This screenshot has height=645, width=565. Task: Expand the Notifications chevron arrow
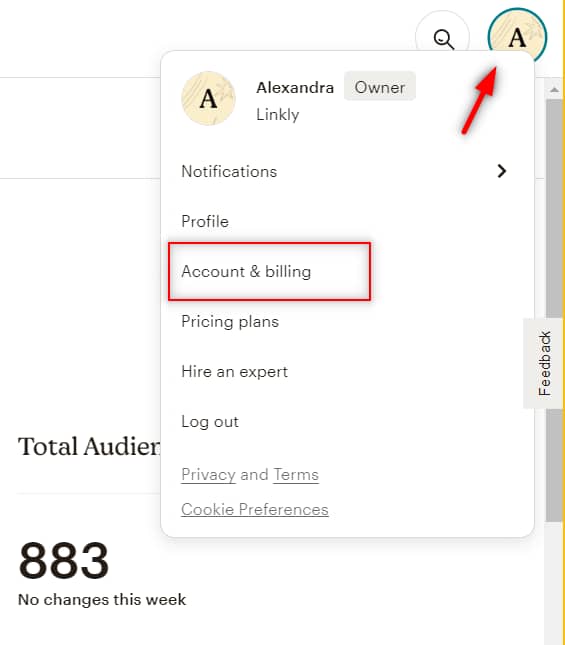click(501, 171)
